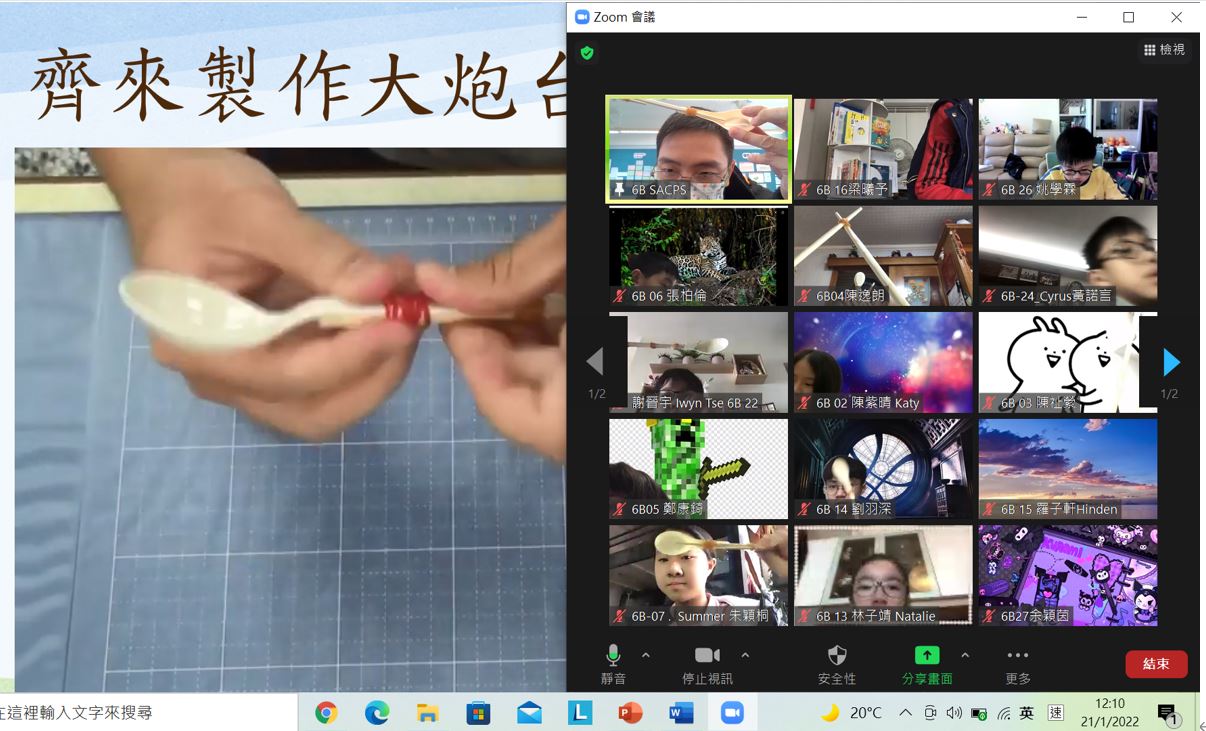Open the More options ellipsis
This screenshot has width=1206, height=731.
point(1017,656)
